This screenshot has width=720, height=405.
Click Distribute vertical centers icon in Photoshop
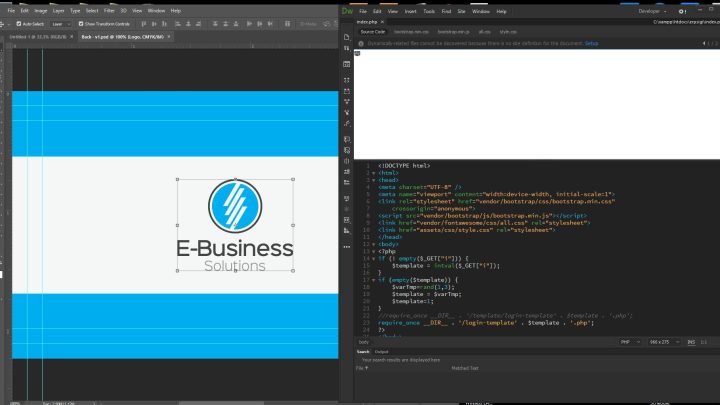(225, 24)
